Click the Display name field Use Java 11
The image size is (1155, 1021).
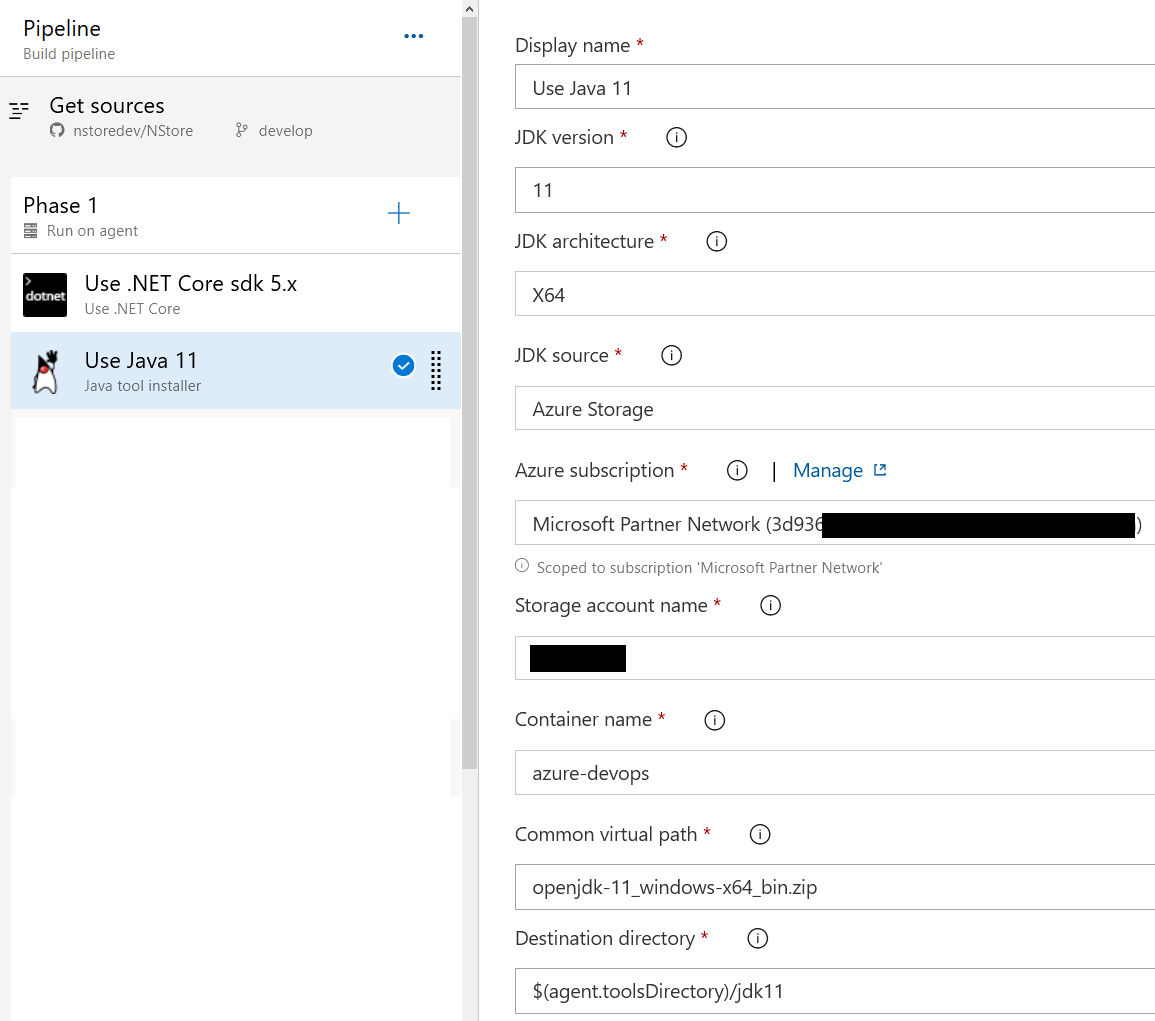coord(835,87)
